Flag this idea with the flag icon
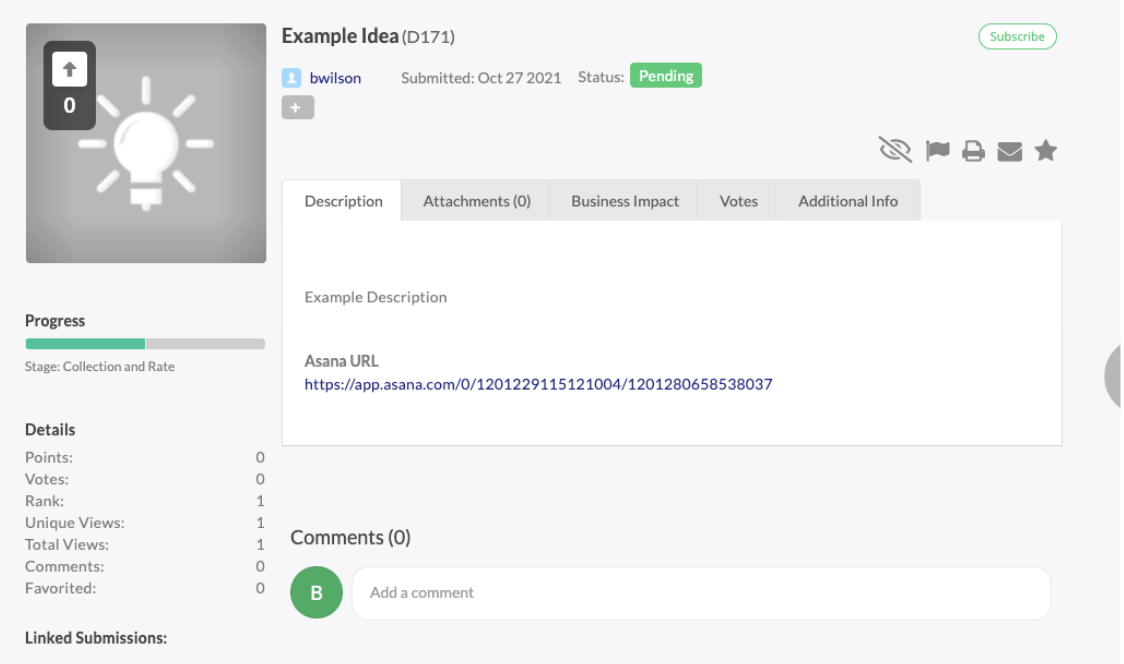This screenshot has height=664, width=1124. click(937, 151)
